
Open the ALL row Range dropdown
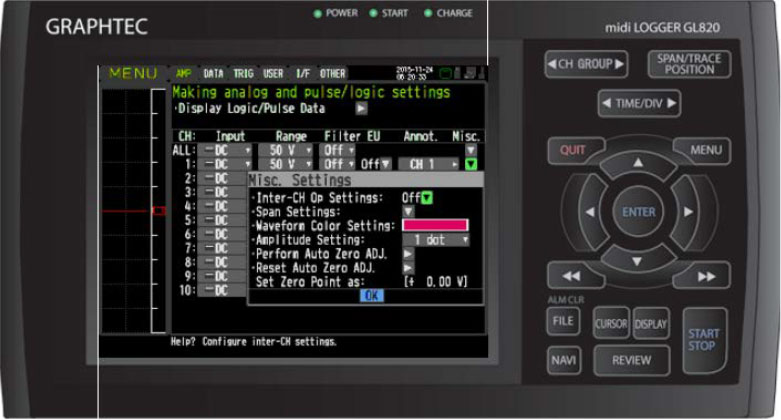pyautogui.click(x=285, y=150)
